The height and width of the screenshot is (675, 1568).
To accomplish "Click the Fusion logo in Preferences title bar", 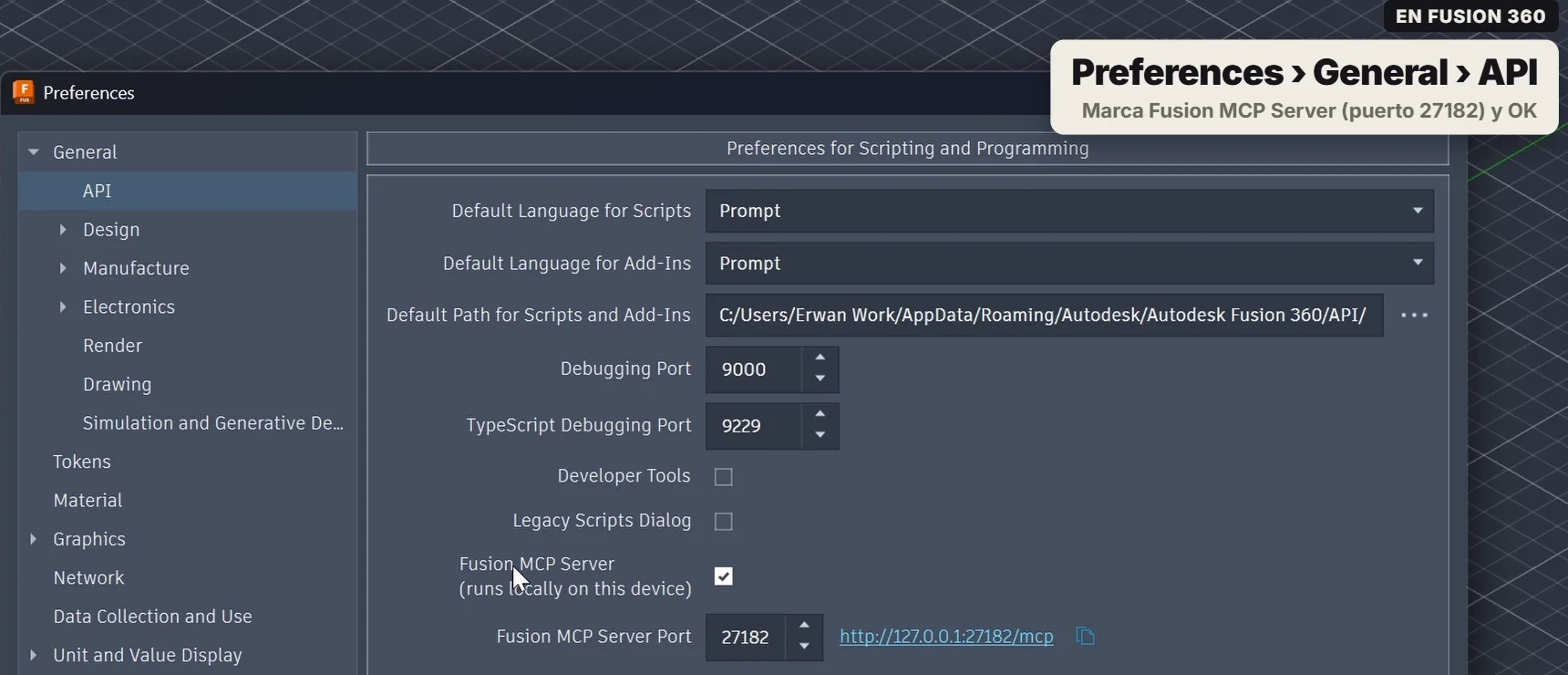I will click(x=24, y=92).
